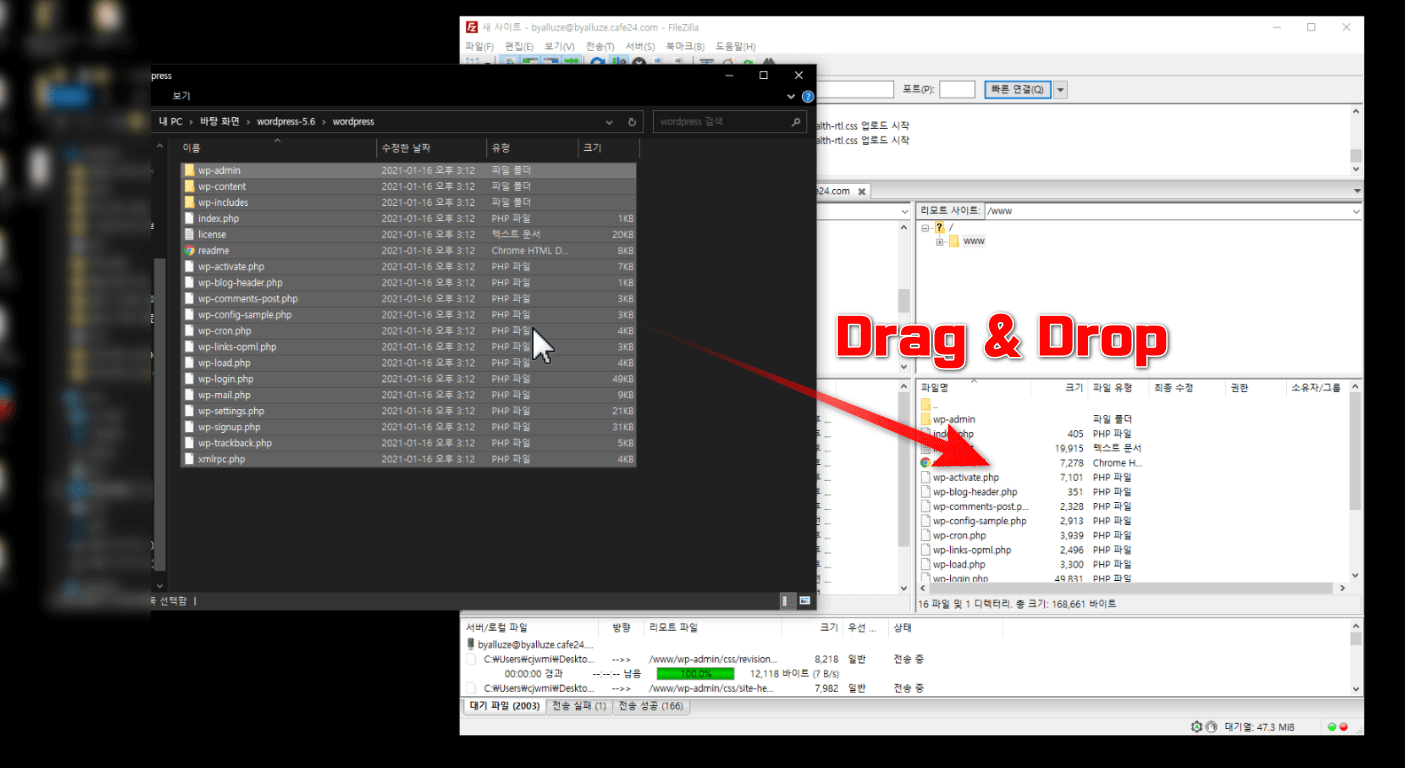Screen dimensions: 1405x768
Task: Click the queue settings gear icon in status bar
Action: [1196, 727]
